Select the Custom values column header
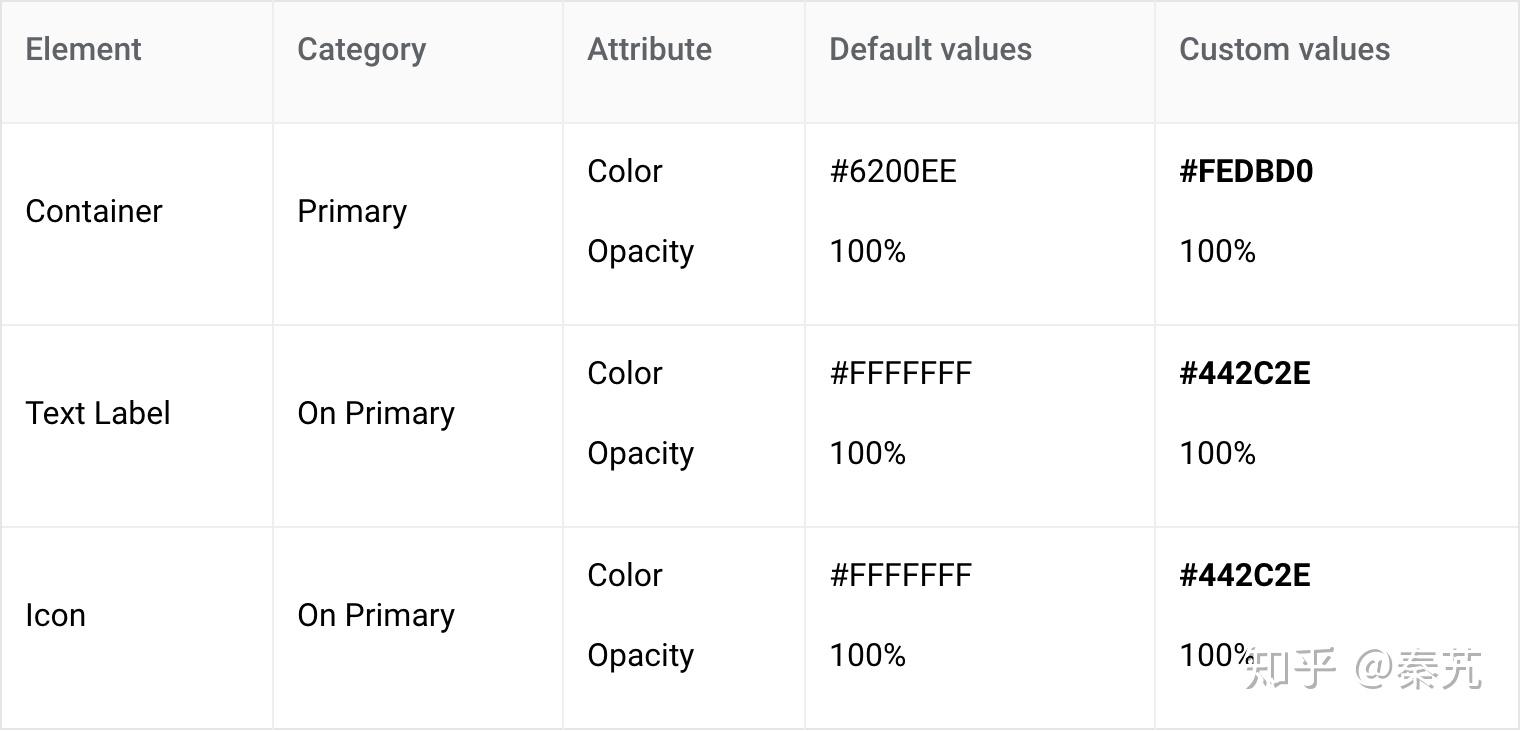Image resolution: width=1522 pixels, height=732 pixels. [1284, 49]
